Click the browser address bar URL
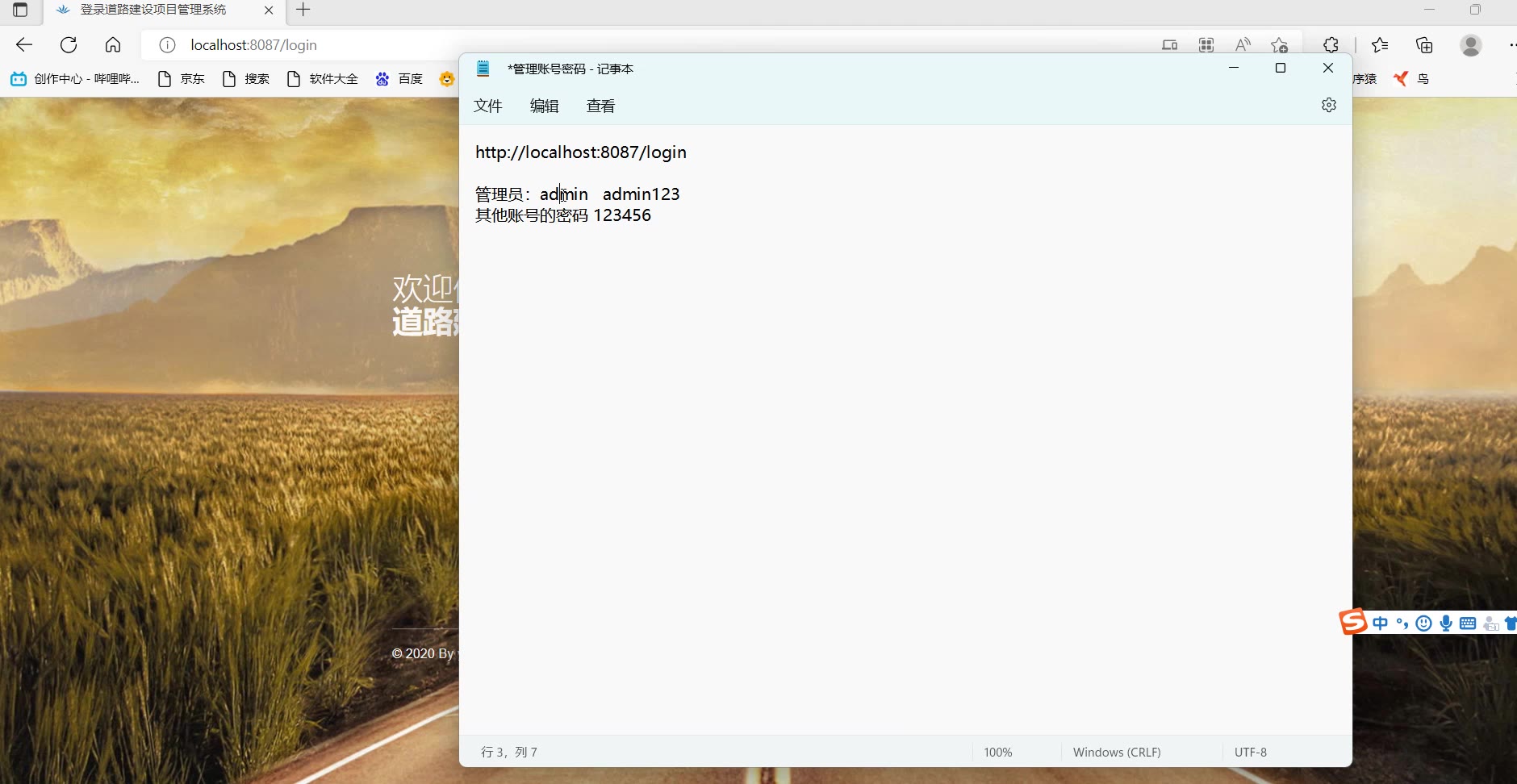Image resolution: width=1517 pixels, height=784 pixels. (x=253, y=45)
